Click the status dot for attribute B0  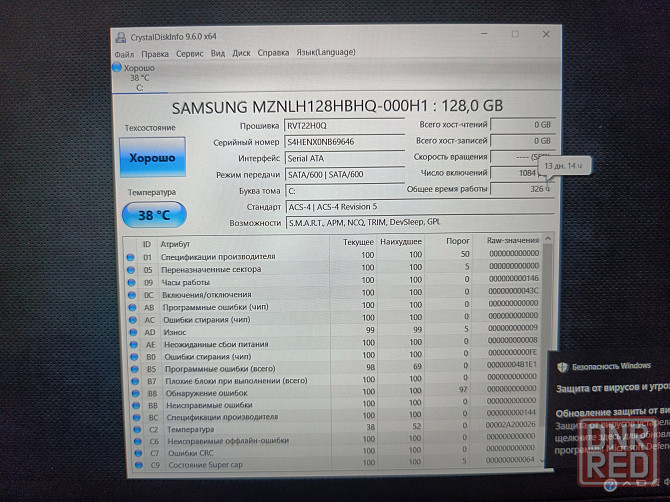[x=134, y=357]
